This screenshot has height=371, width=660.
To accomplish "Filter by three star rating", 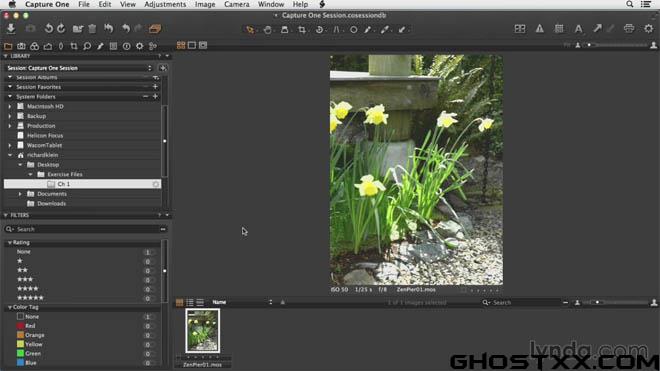I will tap(25, 280).
